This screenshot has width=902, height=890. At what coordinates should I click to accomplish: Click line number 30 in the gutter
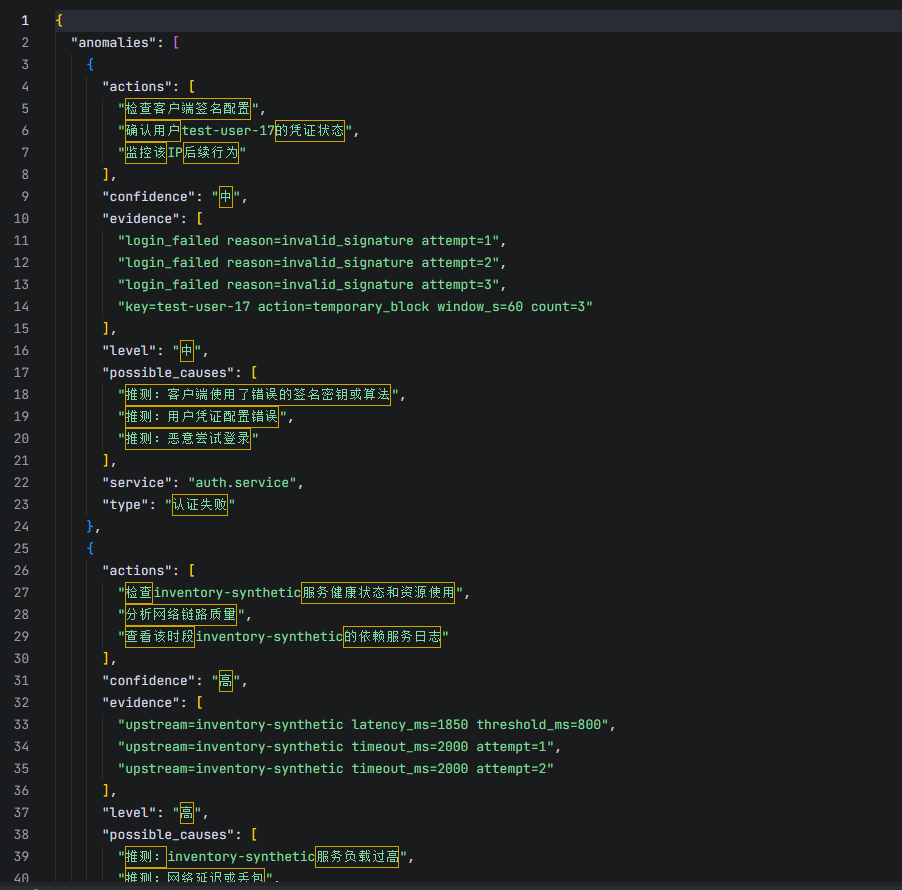tap(21, 659)
